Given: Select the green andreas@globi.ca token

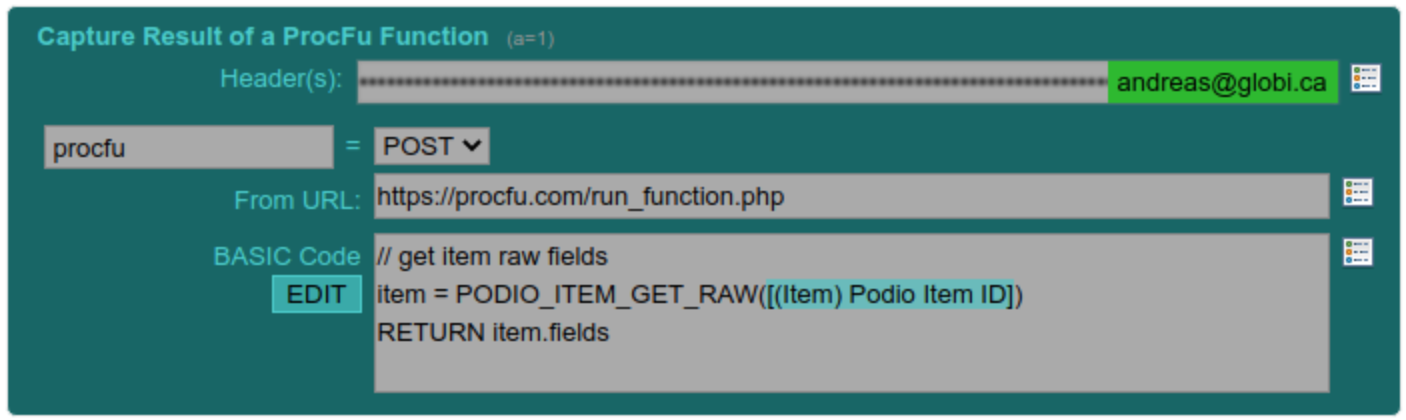Looking at the screenshot, I should 1222,83.
